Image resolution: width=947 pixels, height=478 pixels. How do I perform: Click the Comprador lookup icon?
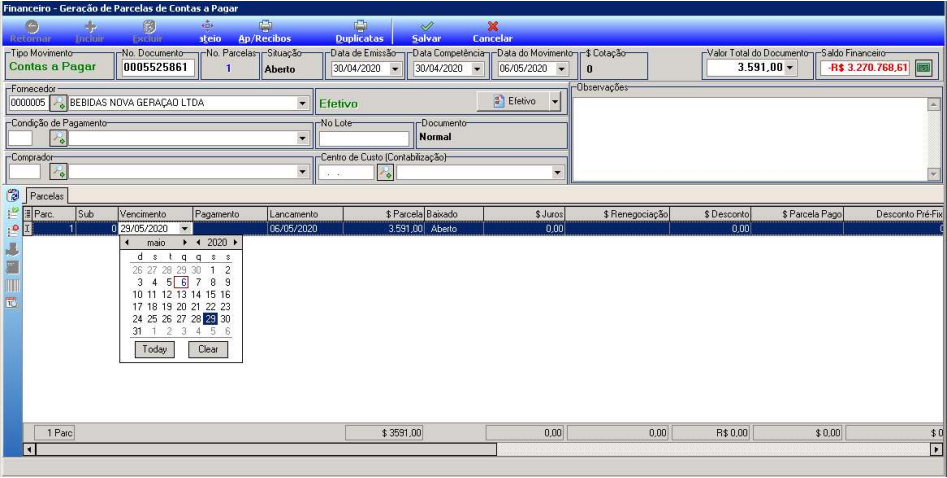point(58,172)
